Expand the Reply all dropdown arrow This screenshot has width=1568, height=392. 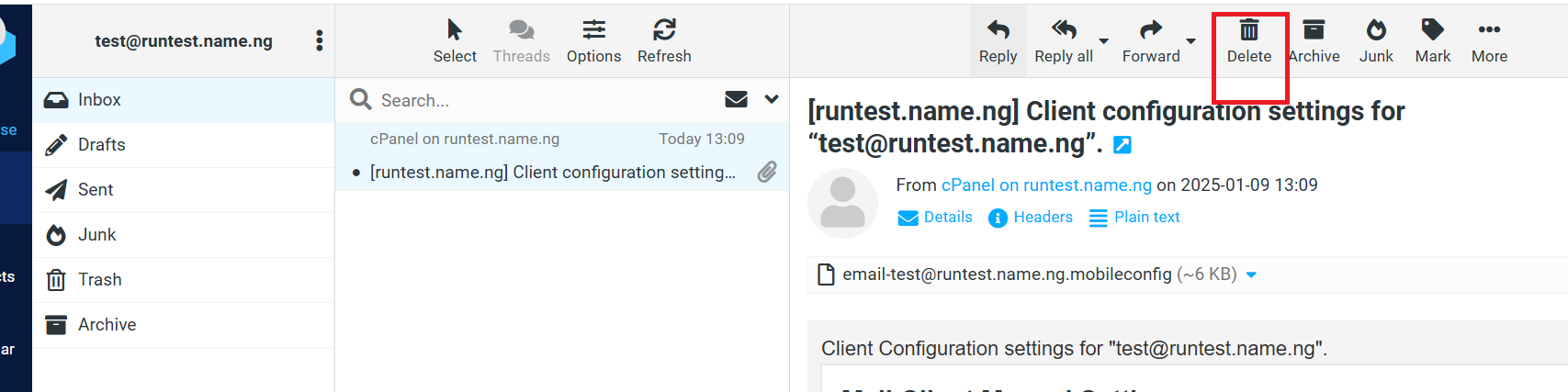(x=1104, y=41)
